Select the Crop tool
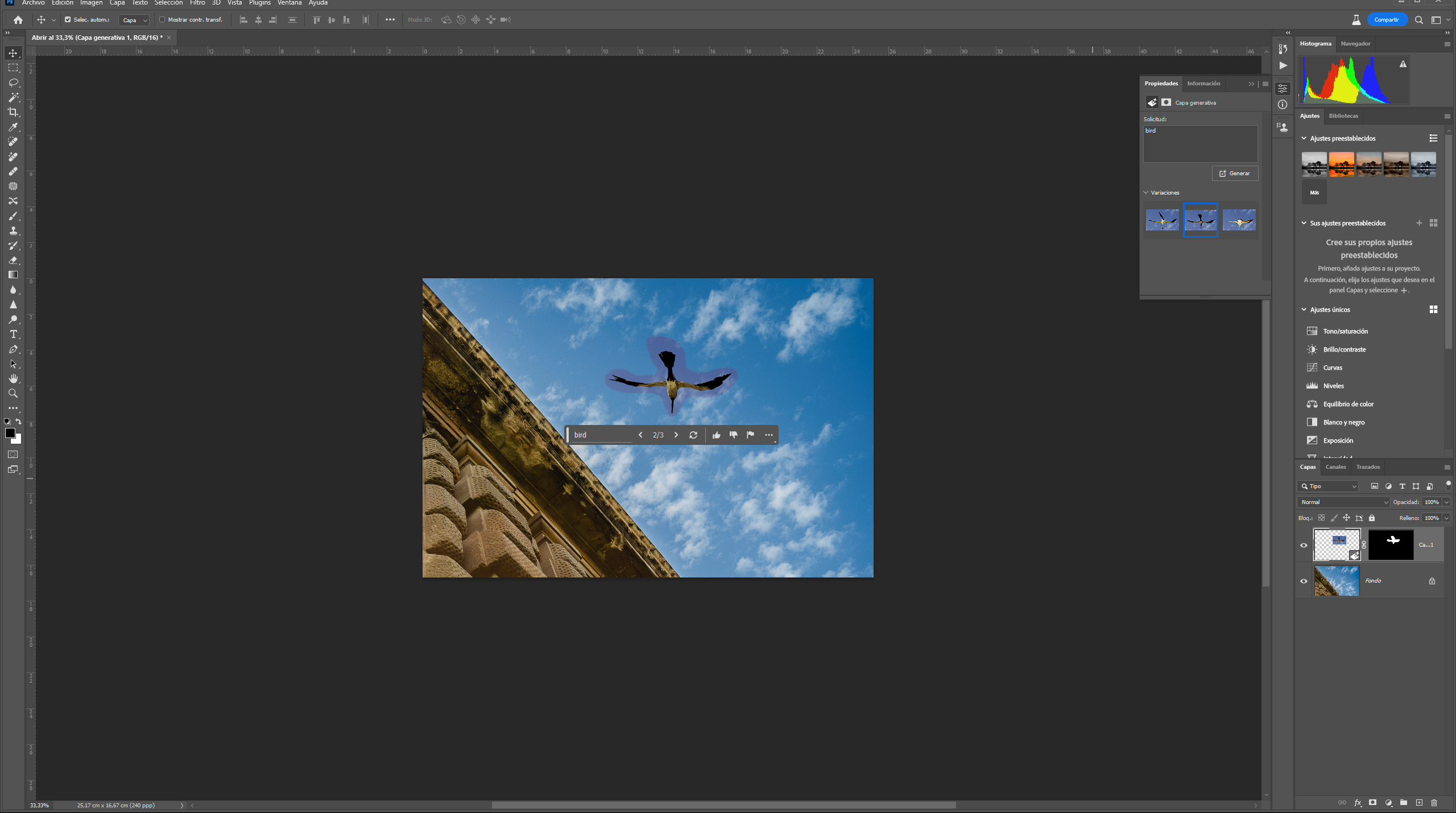Screen dimensions: 1456x813 pos(13,112)
